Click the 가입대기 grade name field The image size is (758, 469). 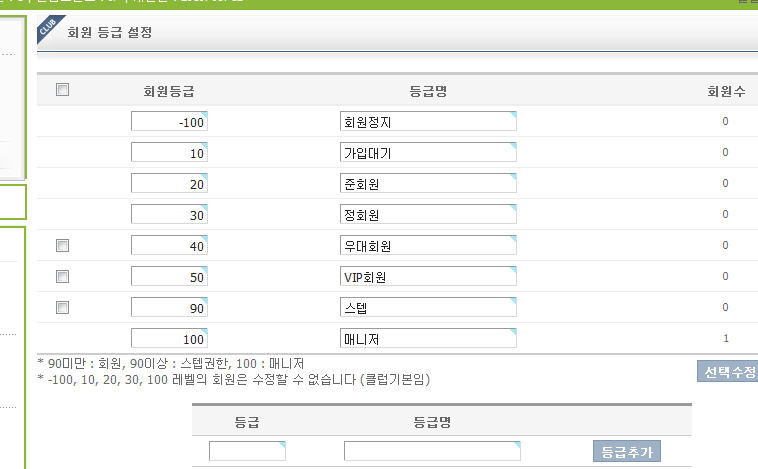click(x=428, y=153)
